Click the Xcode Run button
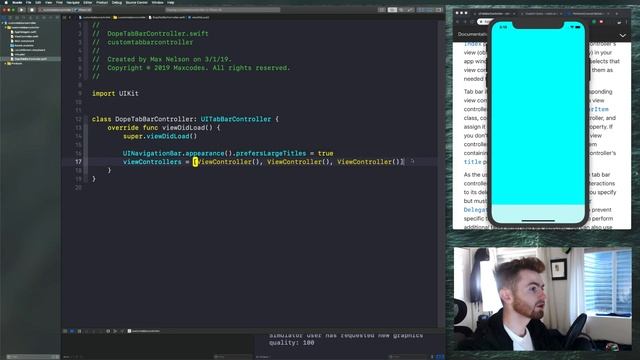The height and width of the screenshot is (360, 640). pyautogui.click(x=21, y=10)
